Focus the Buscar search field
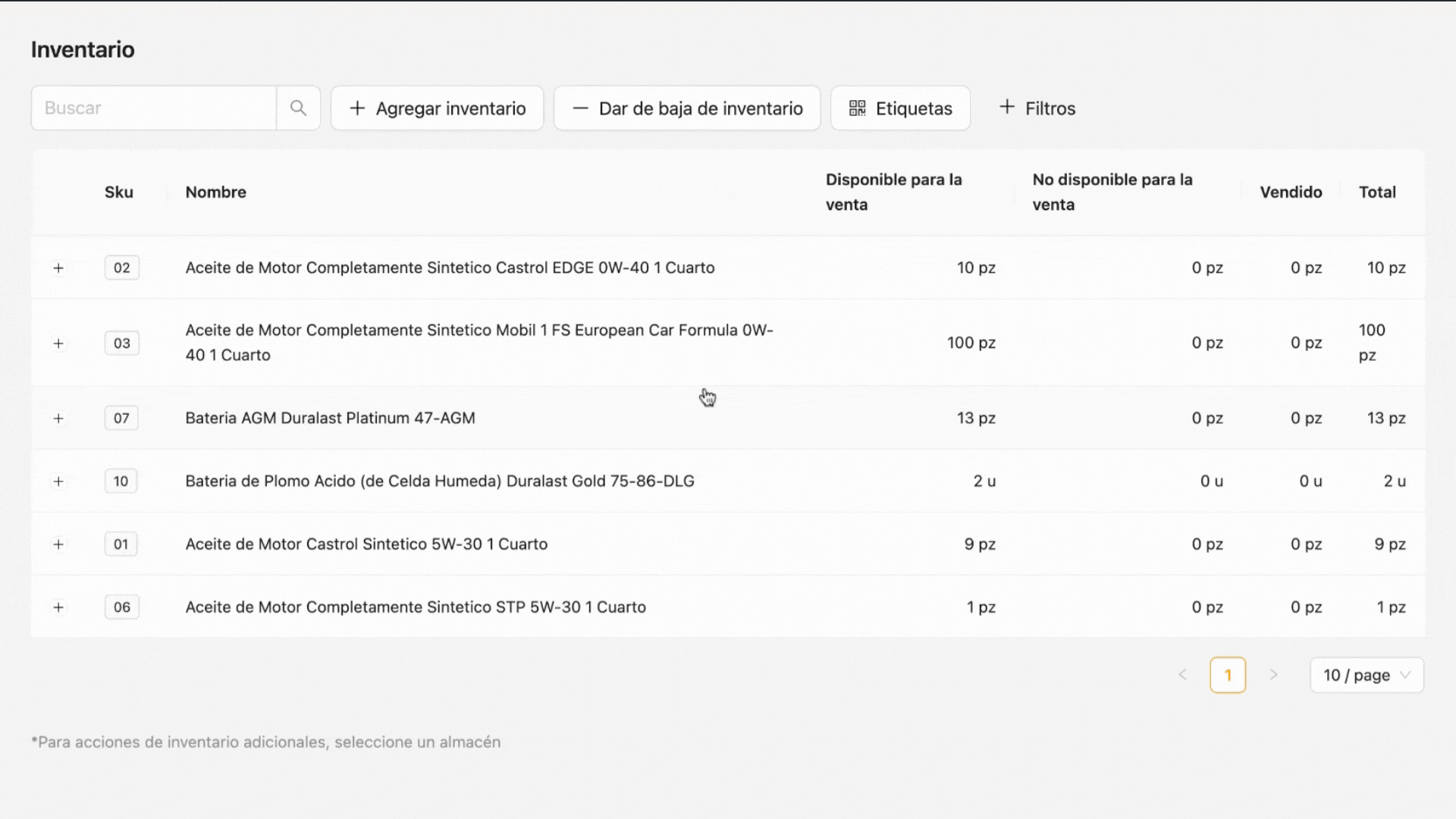Screen dimensions: 1456x819 tap(154, 108)
